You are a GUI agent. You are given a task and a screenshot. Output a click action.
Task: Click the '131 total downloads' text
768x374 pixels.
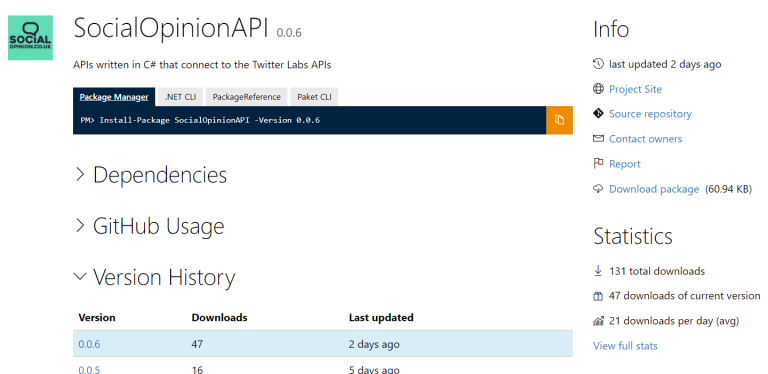click(657, 271)
